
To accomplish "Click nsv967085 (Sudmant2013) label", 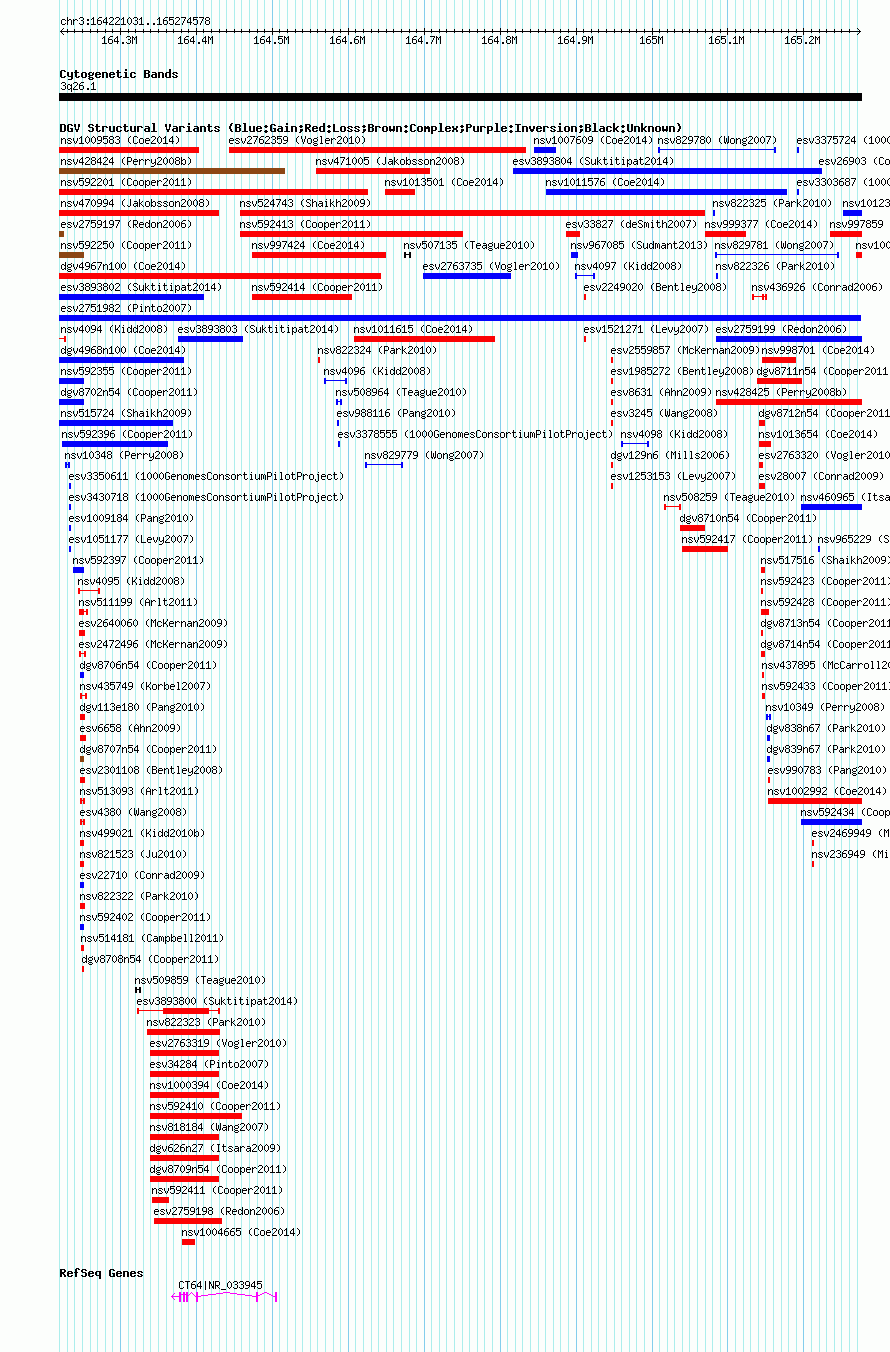I will pyautogui.click(x=639, y=245).
